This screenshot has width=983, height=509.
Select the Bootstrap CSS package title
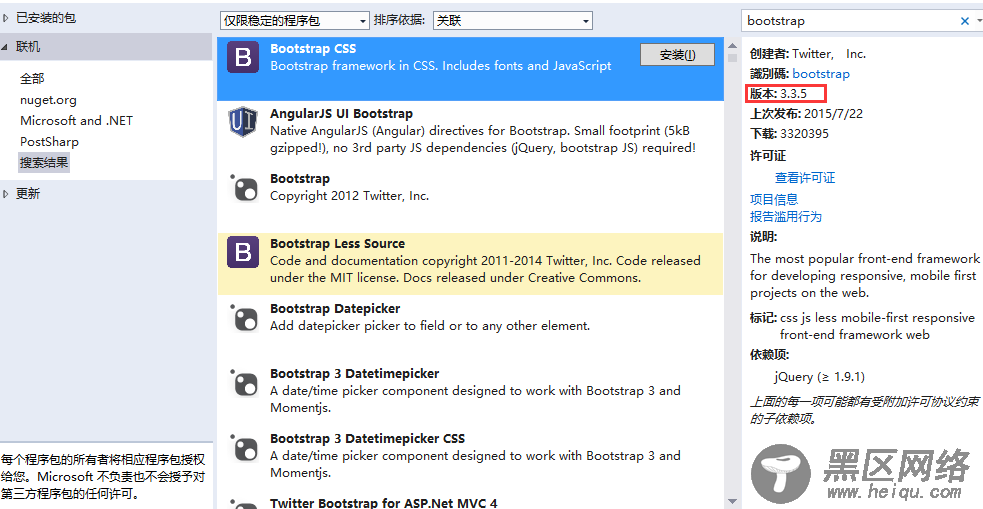313,48
